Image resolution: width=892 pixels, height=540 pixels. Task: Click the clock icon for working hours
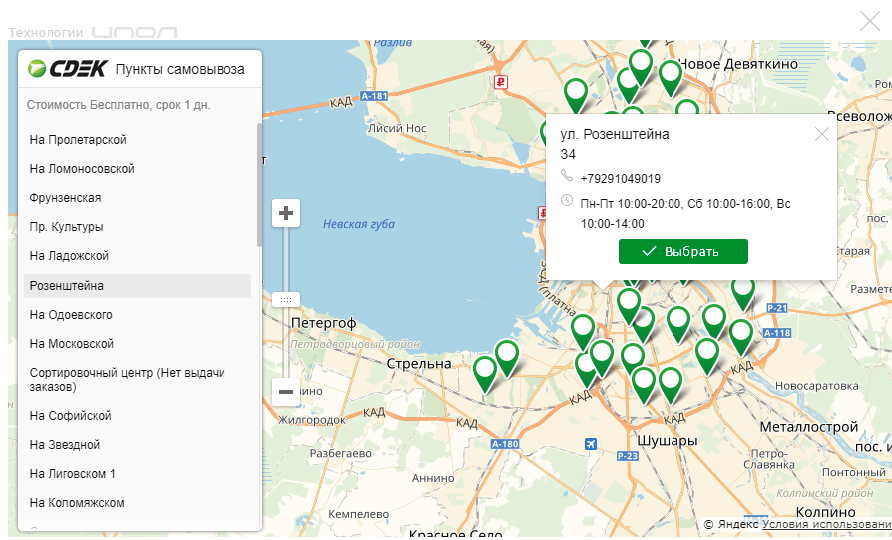(567, 200)
